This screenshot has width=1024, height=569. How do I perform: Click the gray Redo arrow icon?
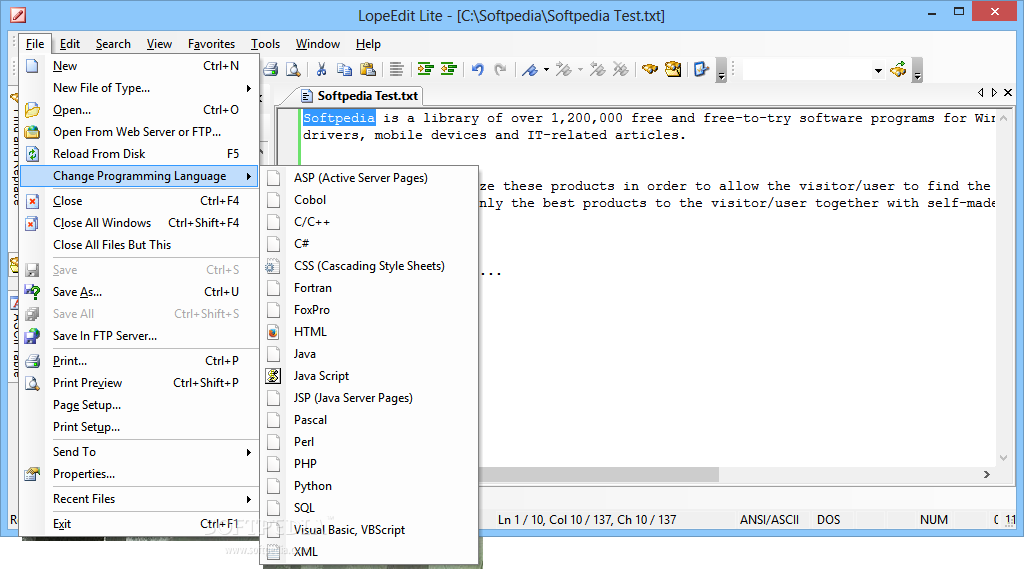tap(500, 69)
